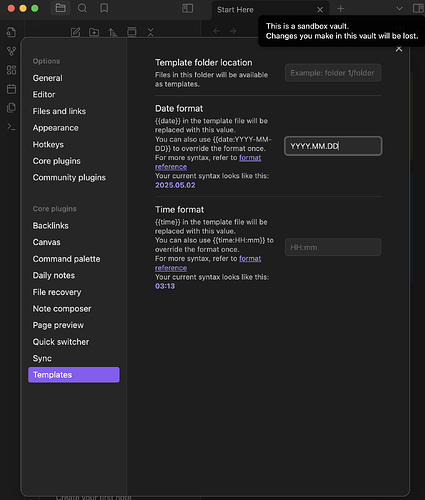Open format reference link under Time format
425x500 pixels.
coord(208,263)
